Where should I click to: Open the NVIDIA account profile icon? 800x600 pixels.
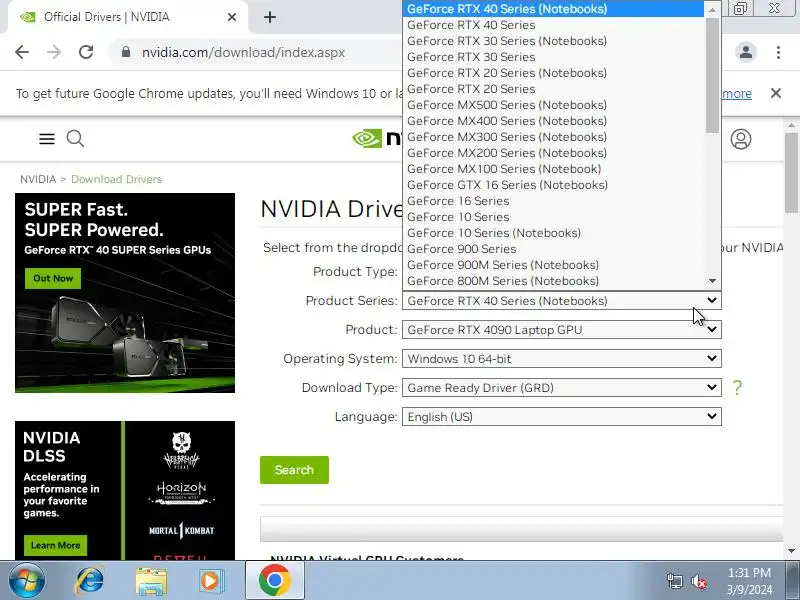pos(741,139)
